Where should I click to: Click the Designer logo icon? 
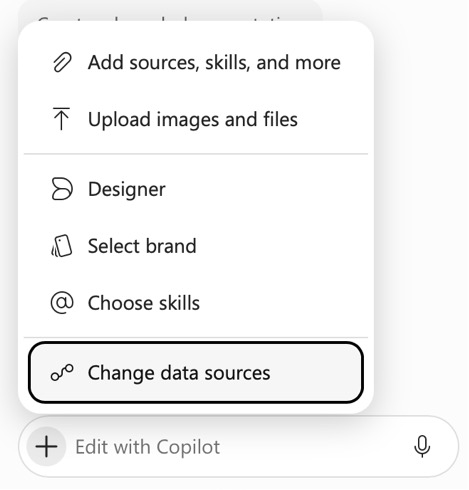(62, 189)
